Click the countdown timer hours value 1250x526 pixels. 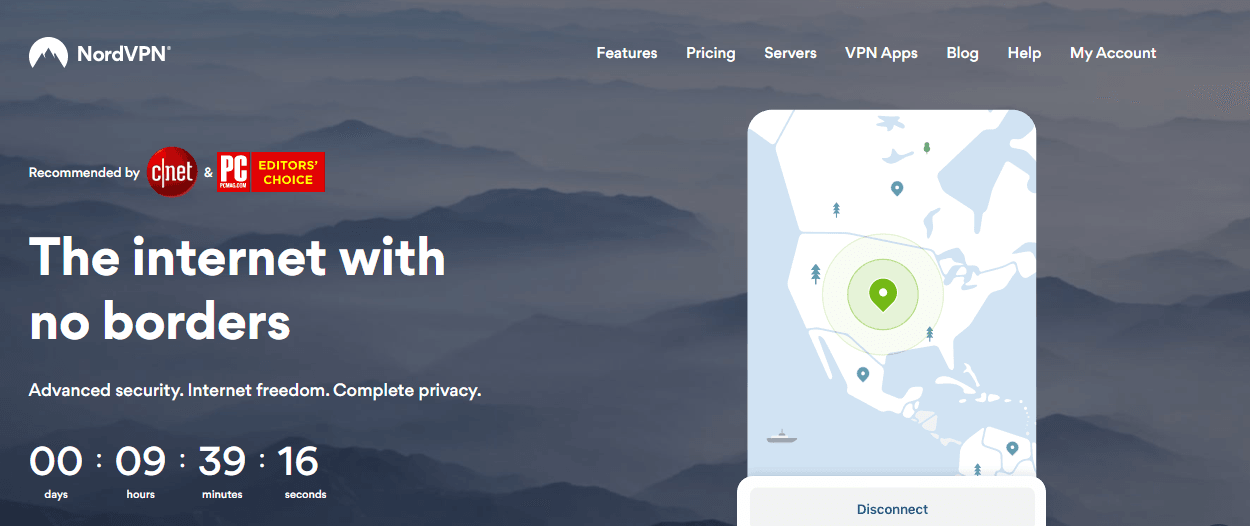coord(140,461)
